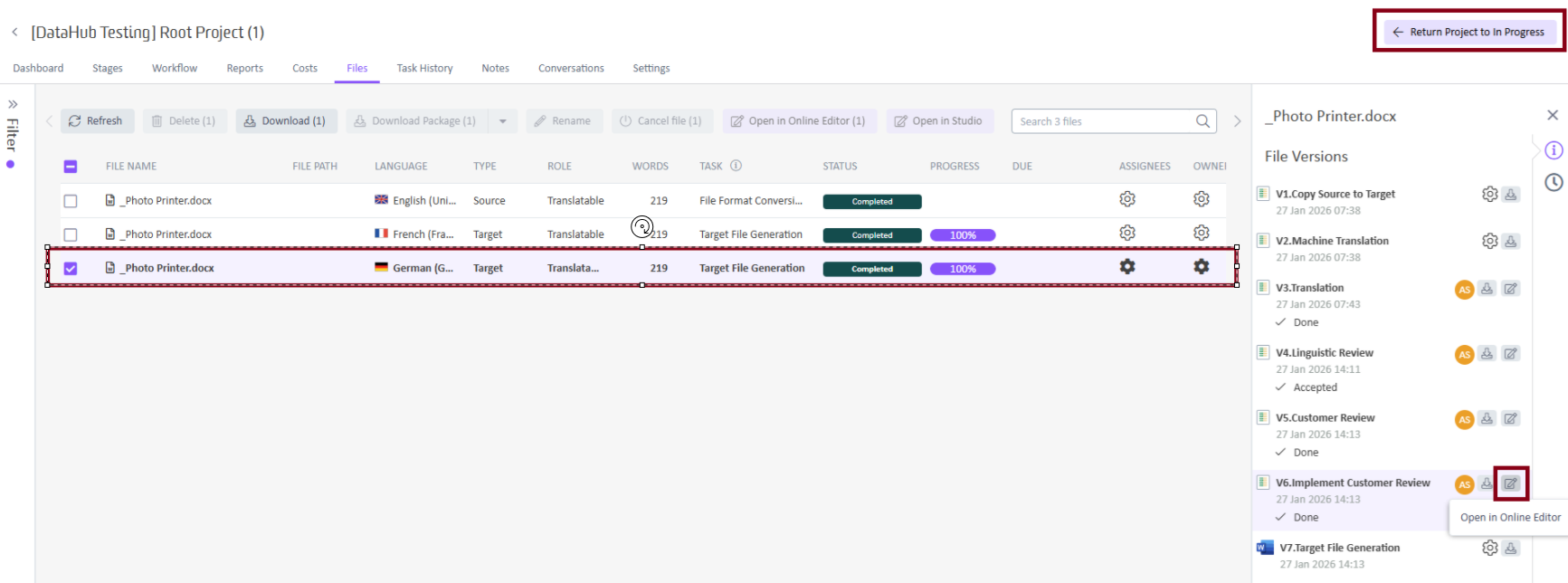Click the task info icon in the column header
This screenshot has height=583, width=1568.
736,166
